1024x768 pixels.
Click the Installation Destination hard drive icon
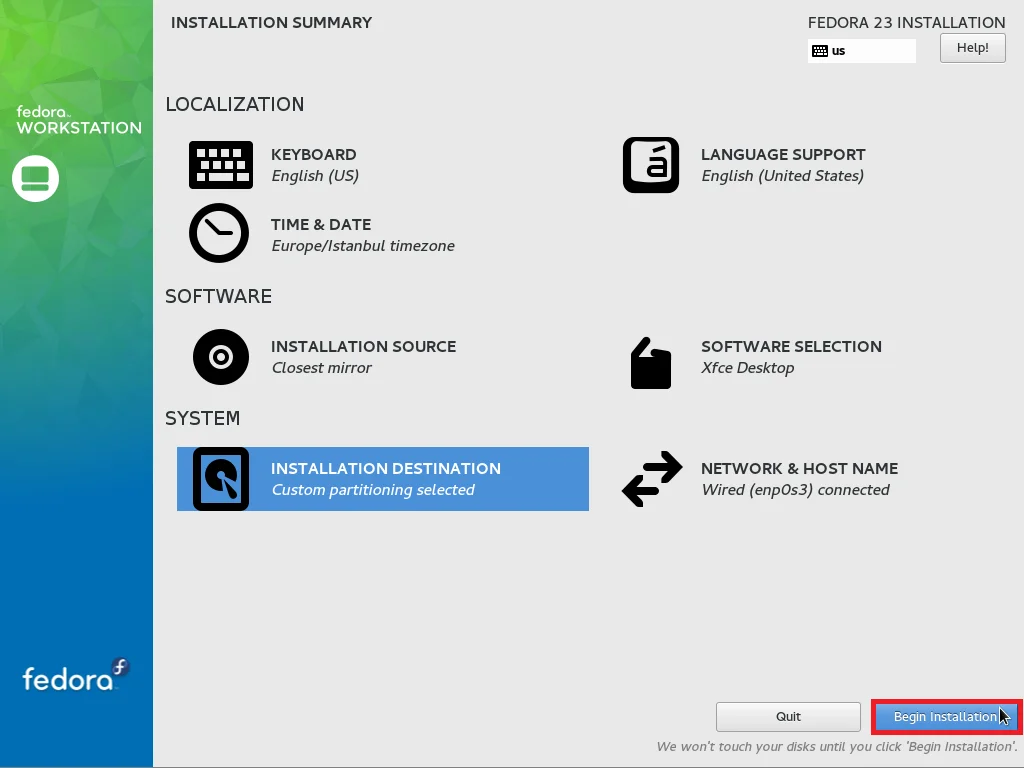221,479
